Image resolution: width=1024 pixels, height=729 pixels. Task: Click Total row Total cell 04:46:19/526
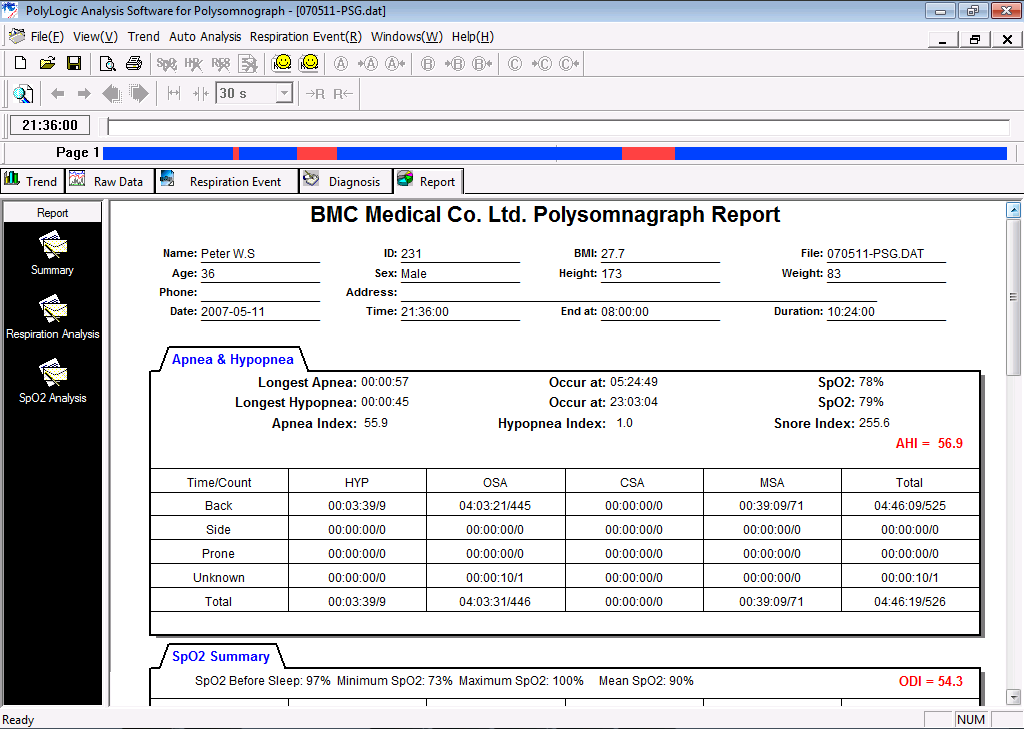(x=910, y=602)
